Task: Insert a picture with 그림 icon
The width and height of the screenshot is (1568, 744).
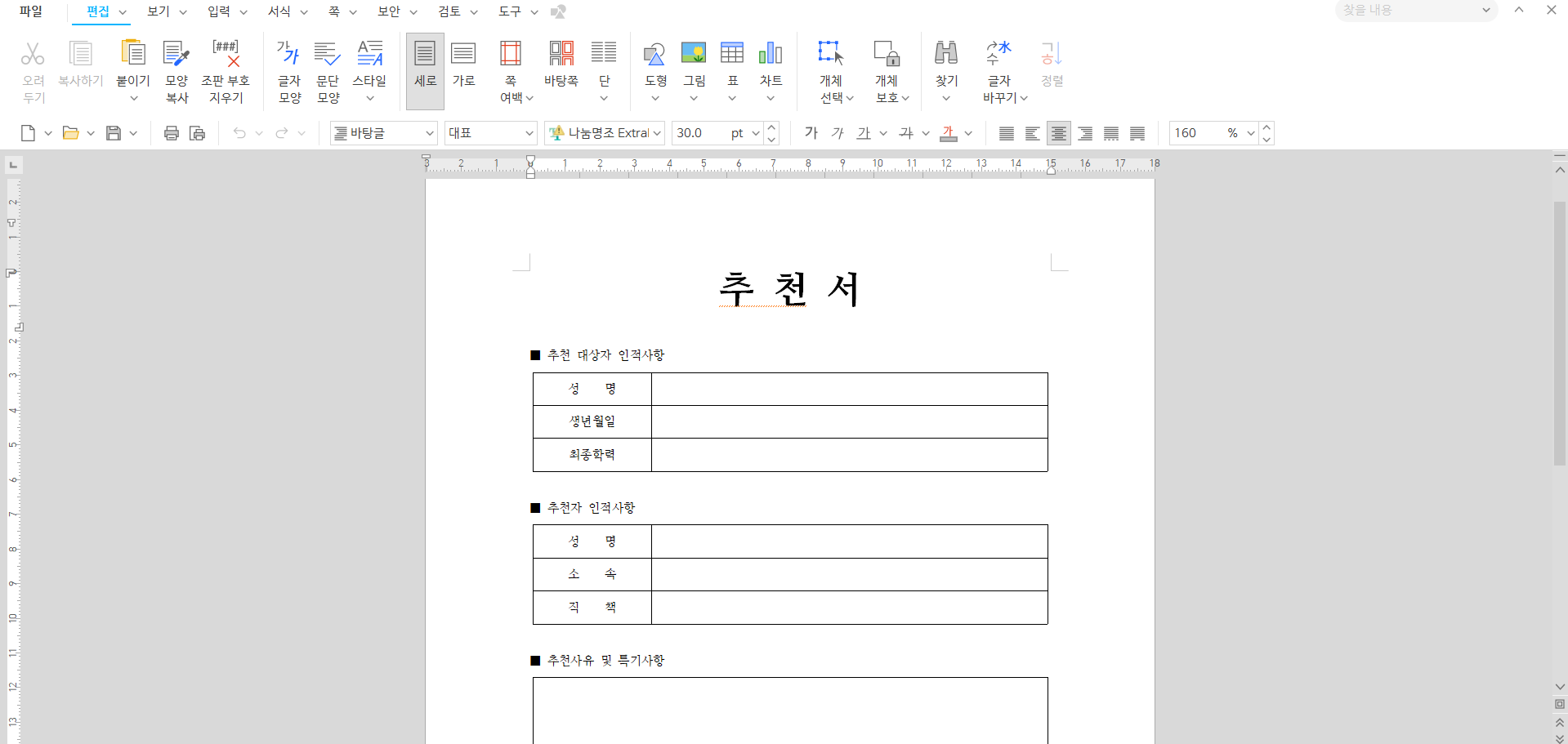Action: (x=694, y=54)
